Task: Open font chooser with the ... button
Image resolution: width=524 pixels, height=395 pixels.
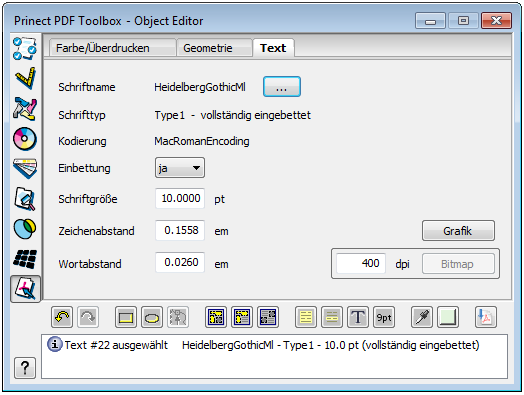Action: (282, 87)
